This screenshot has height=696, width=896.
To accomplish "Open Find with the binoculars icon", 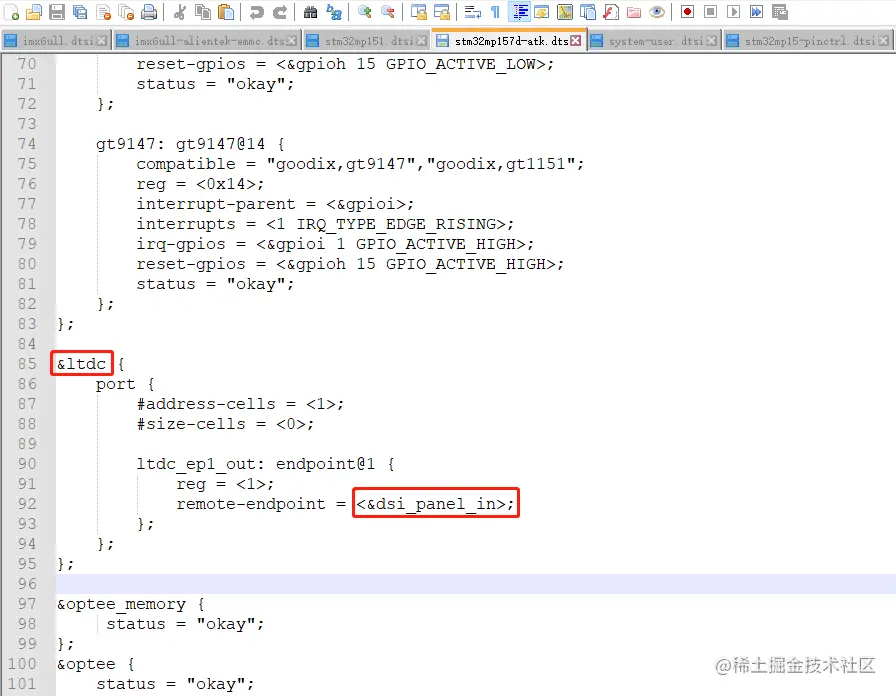I will coord(310,11).
